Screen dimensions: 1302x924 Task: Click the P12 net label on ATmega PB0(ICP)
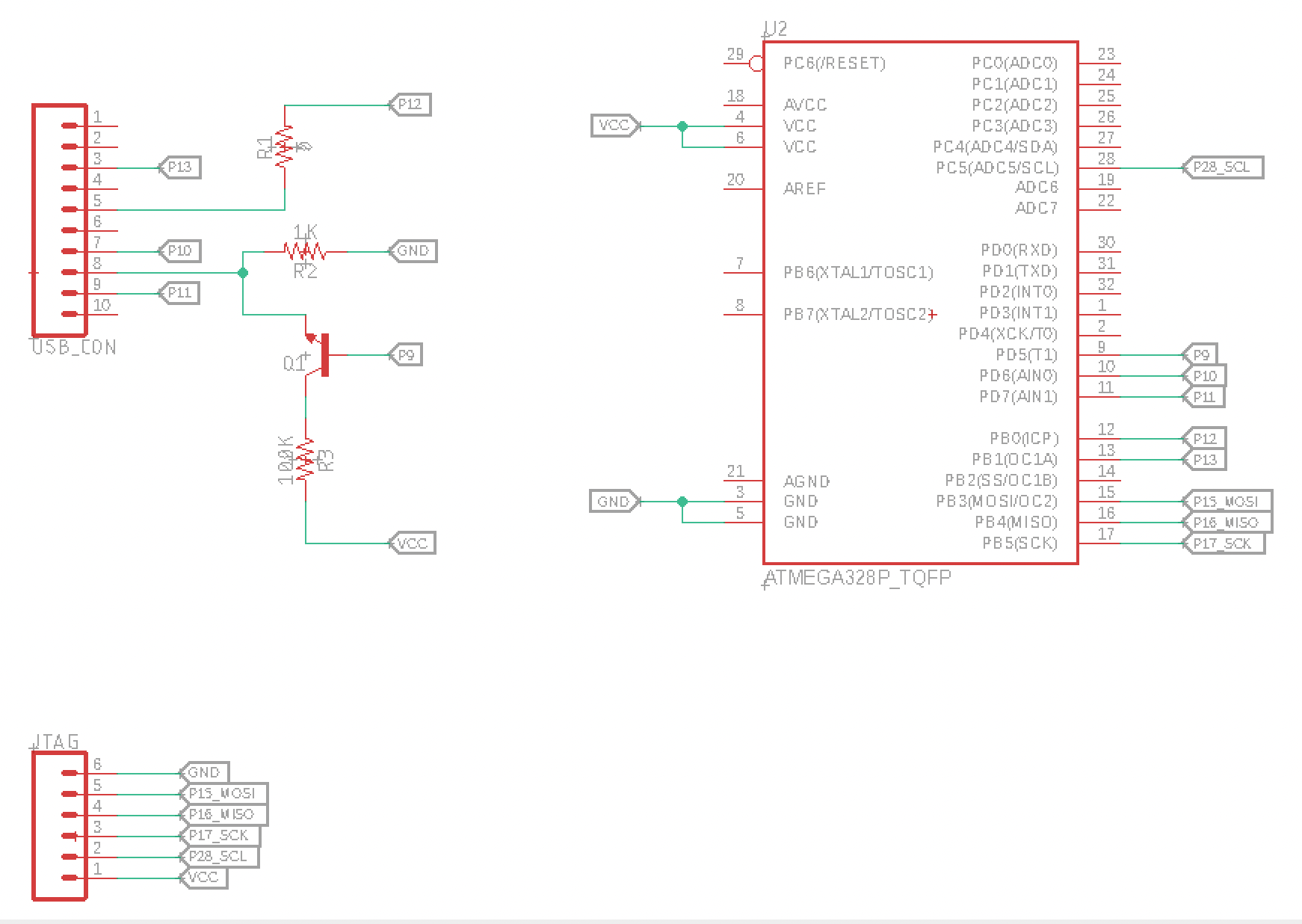tap(1205, 439)
